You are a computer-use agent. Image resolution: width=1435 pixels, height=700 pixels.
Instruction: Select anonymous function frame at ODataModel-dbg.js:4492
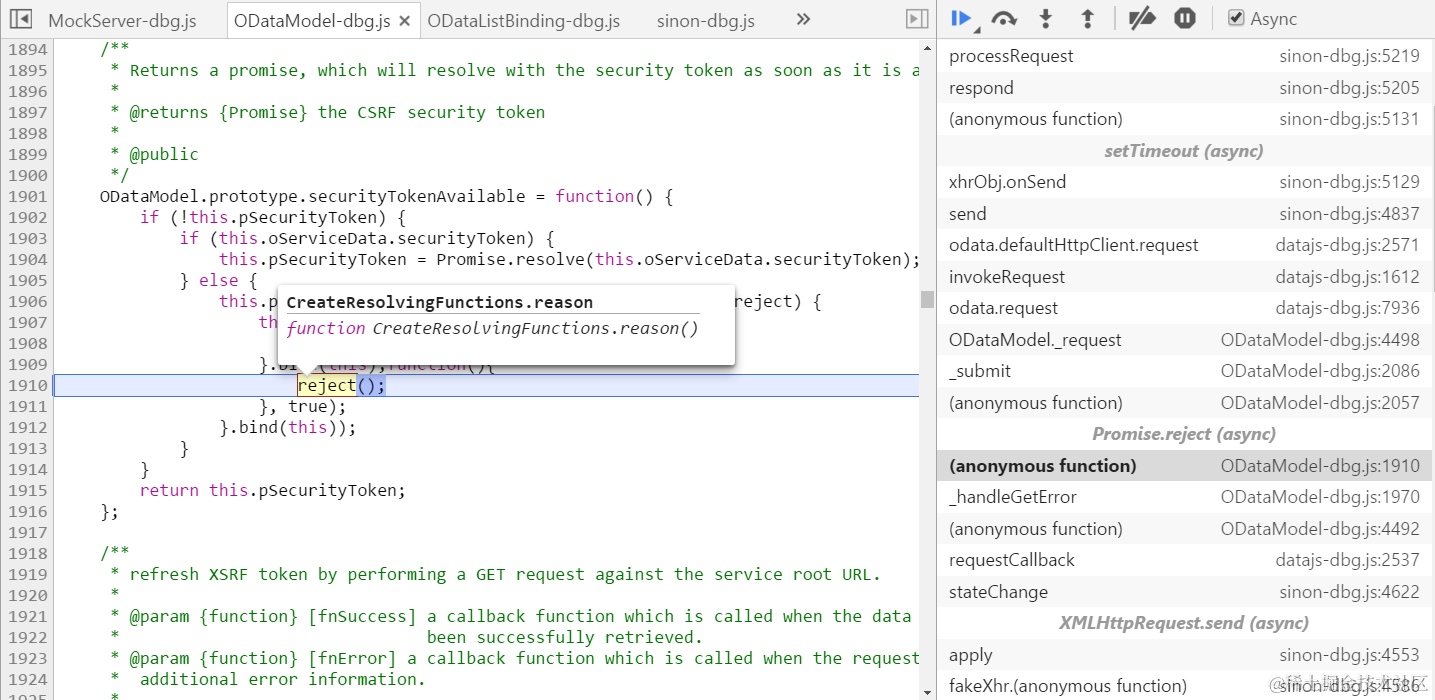(x=1186, y=529)
